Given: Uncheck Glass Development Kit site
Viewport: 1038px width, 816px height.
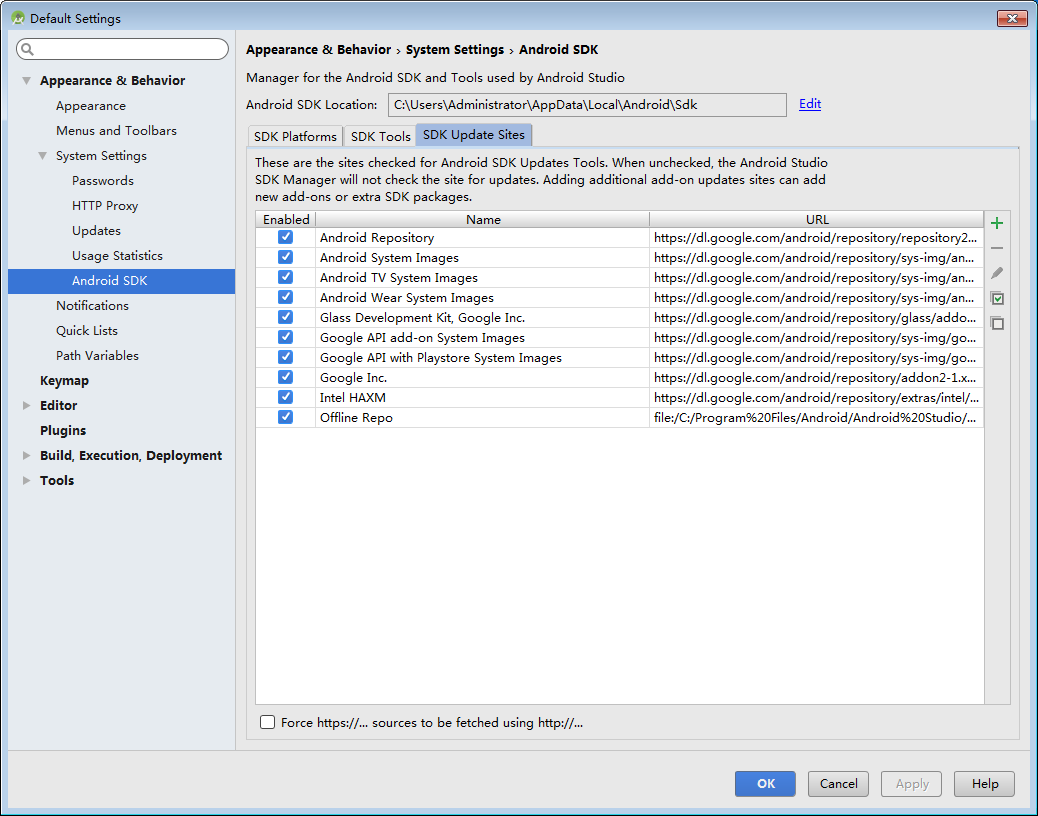Looking at the screenshot, I should (x=285, y=317).
